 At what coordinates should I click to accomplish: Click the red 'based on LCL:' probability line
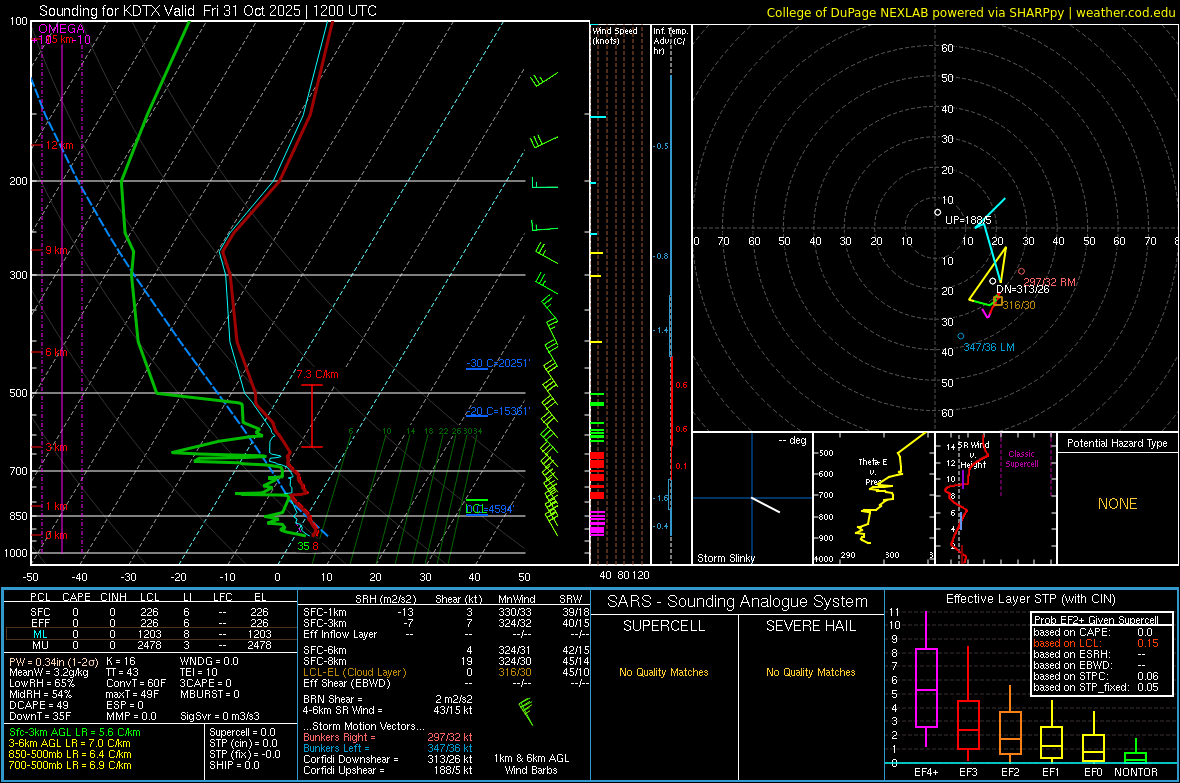tap(1096, 643)
